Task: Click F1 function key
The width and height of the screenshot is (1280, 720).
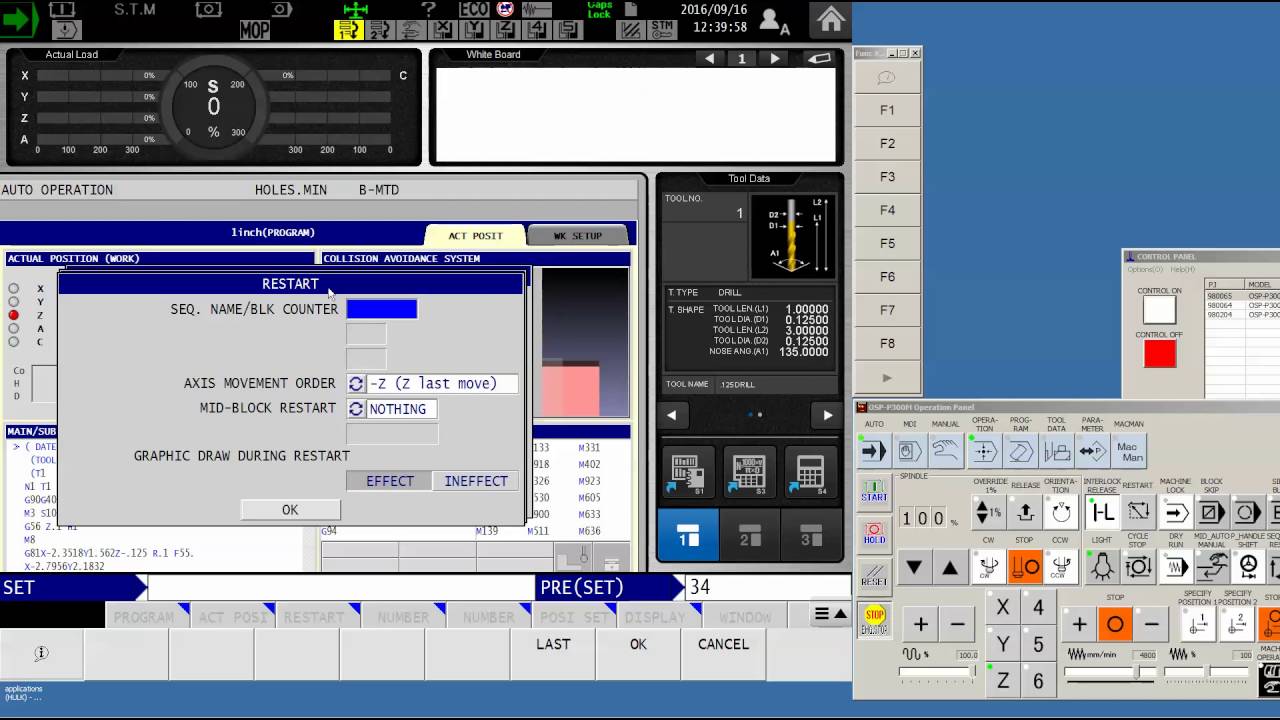Action: click(x=887, y=110)
